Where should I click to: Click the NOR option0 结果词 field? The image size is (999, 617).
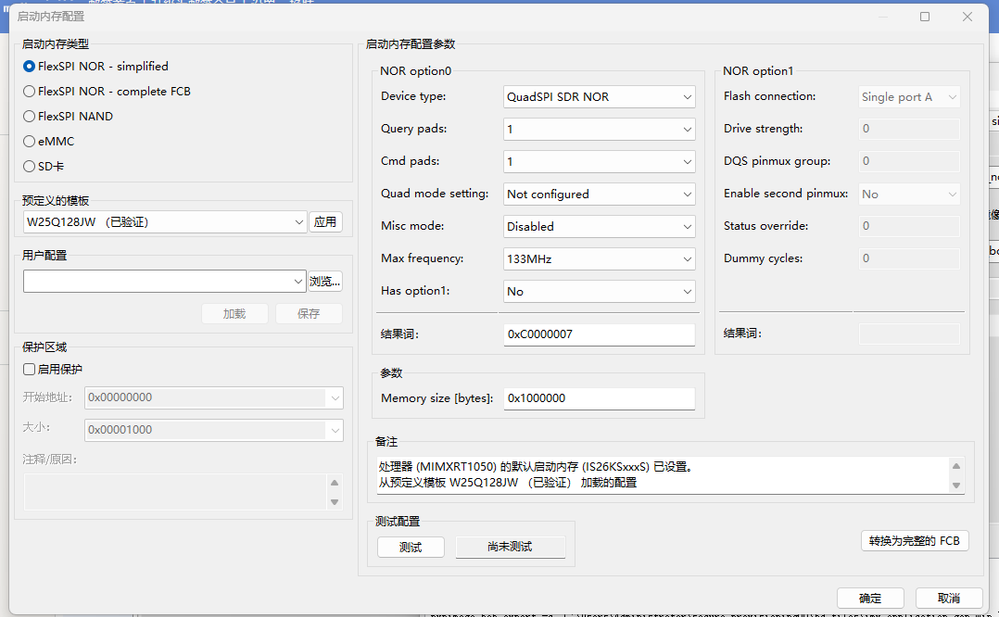point(598,334)
